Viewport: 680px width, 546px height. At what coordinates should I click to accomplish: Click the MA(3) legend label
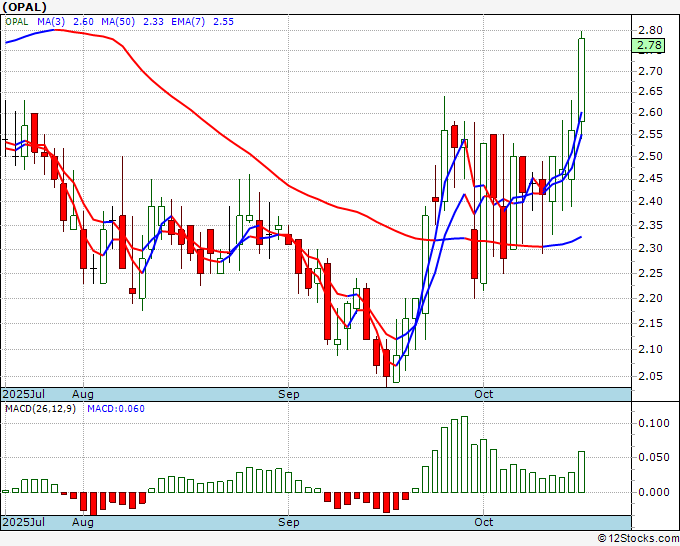pos(51,22)
